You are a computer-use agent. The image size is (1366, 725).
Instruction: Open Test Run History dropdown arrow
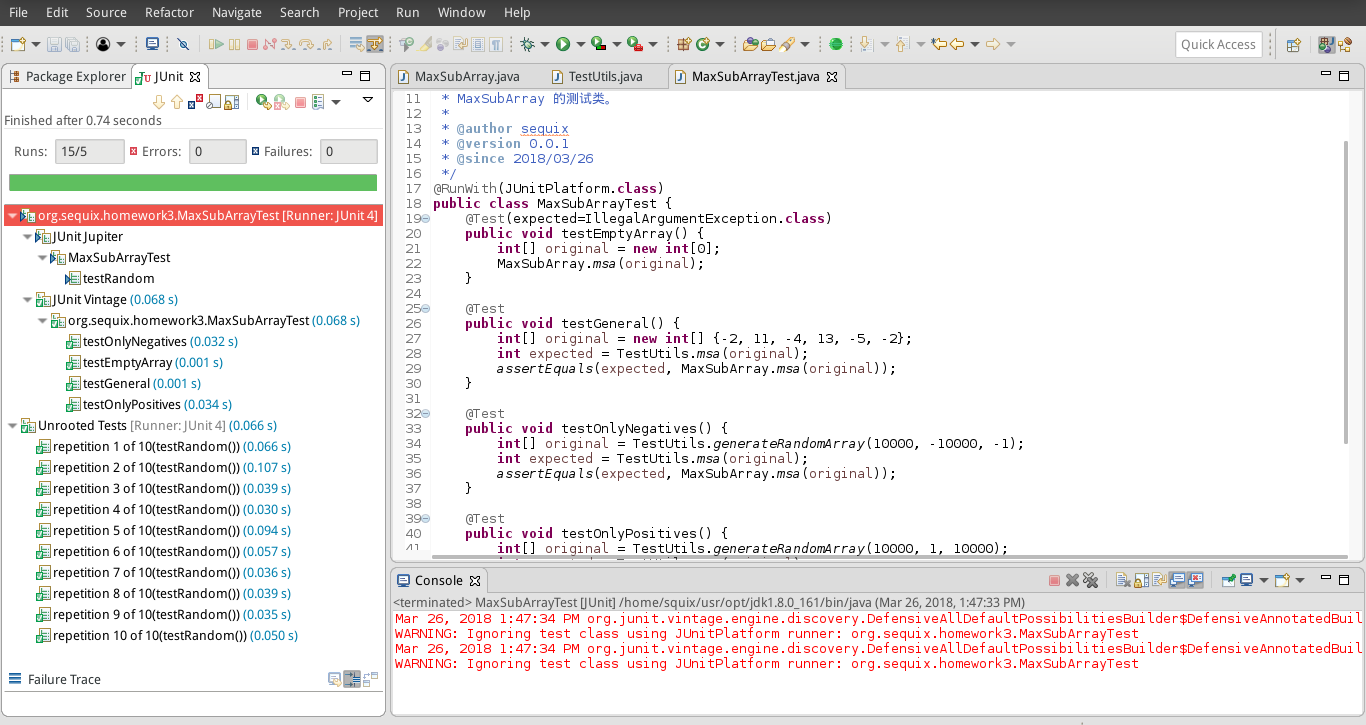(336, 102)
